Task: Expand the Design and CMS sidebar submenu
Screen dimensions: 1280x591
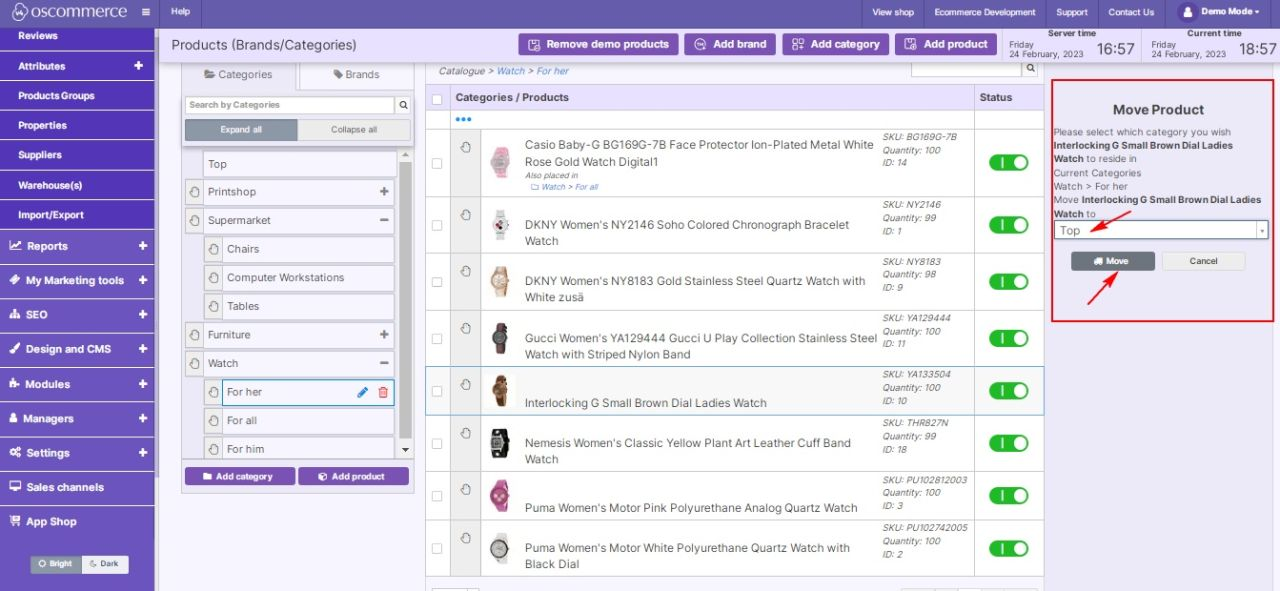Action: [x=143, y=349]
